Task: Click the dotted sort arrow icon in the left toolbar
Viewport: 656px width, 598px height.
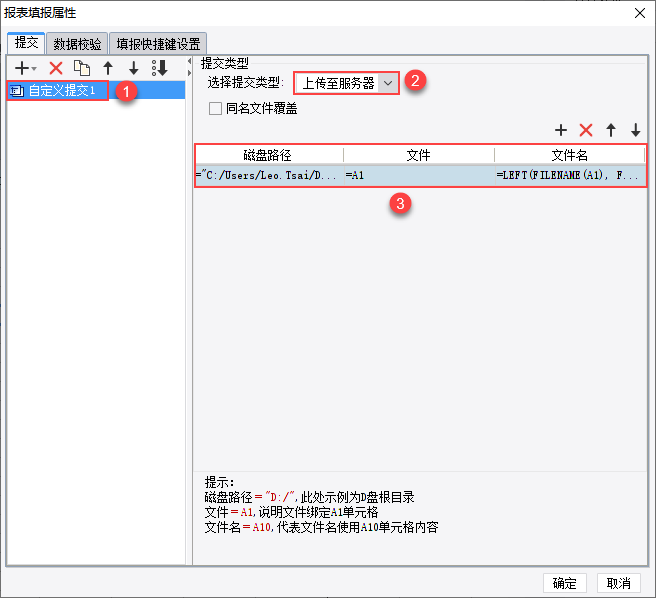Action: point(159,68)
